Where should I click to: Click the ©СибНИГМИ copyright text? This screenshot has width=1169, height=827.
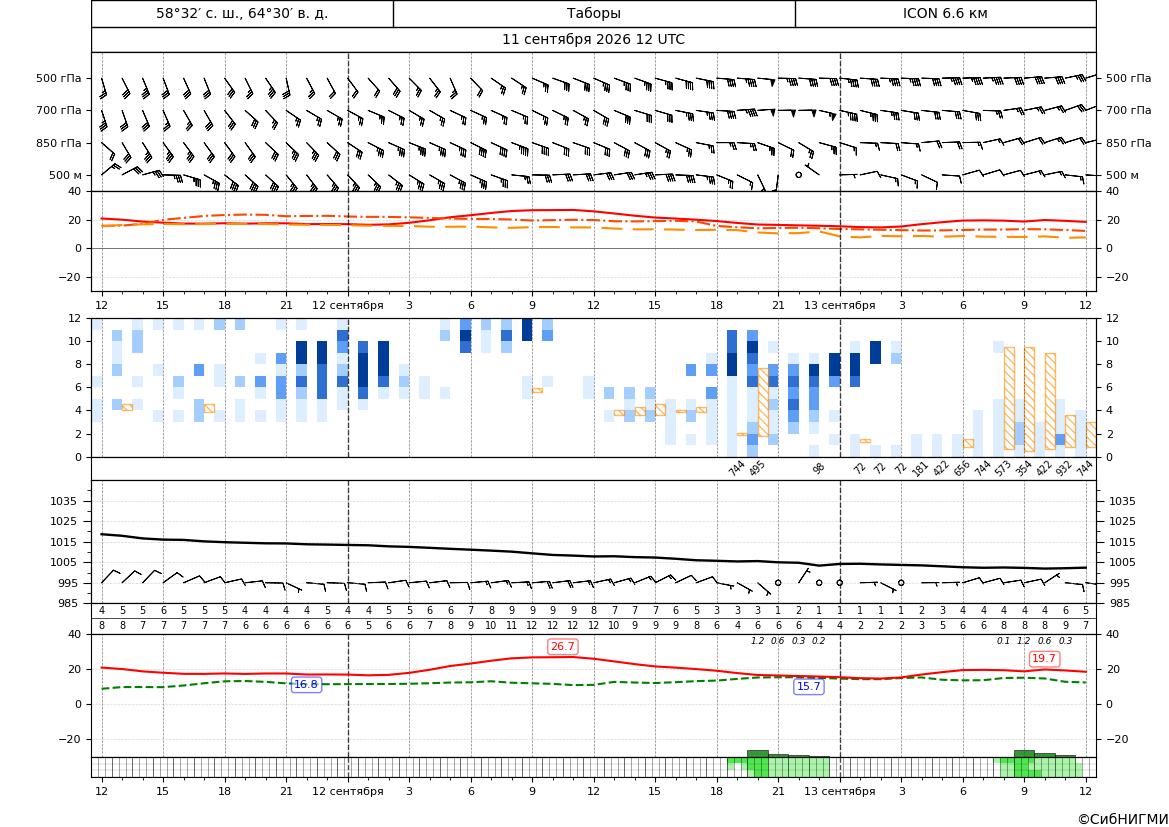pyautogui.click(x=1122, y=819)
